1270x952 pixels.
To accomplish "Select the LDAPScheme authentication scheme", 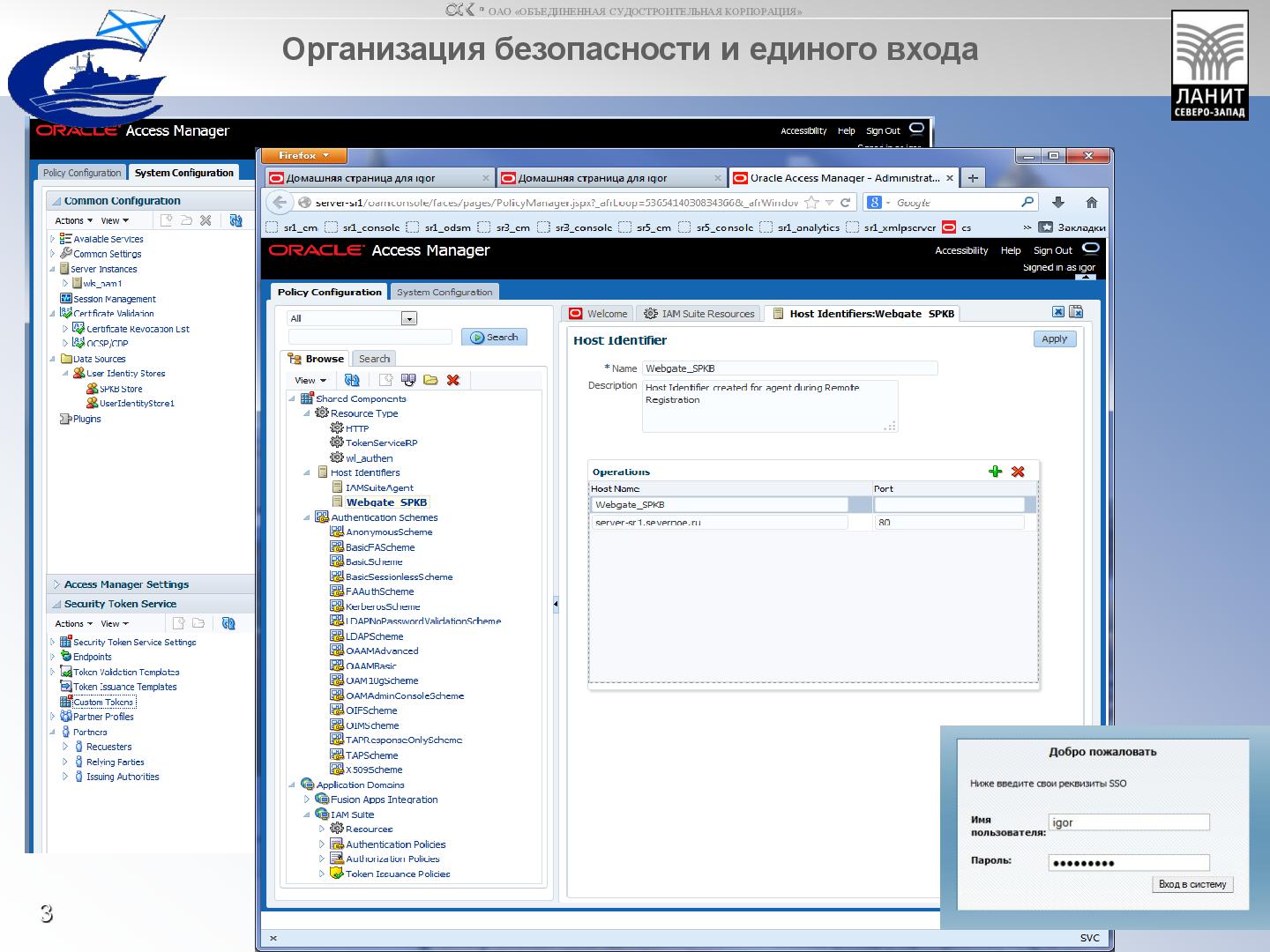I will [x=374, y=636].
